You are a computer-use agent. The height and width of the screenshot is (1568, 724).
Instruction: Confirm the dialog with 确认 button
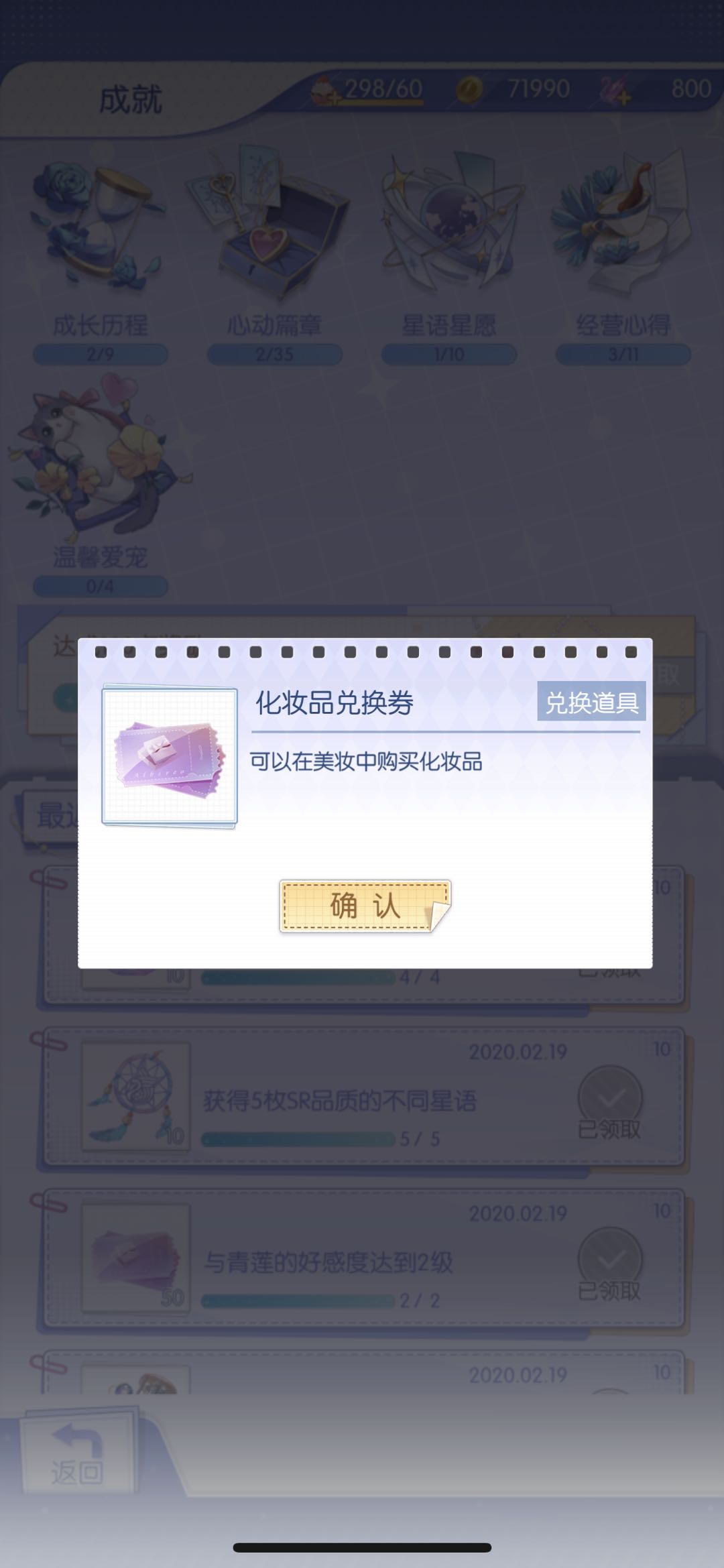365,906
